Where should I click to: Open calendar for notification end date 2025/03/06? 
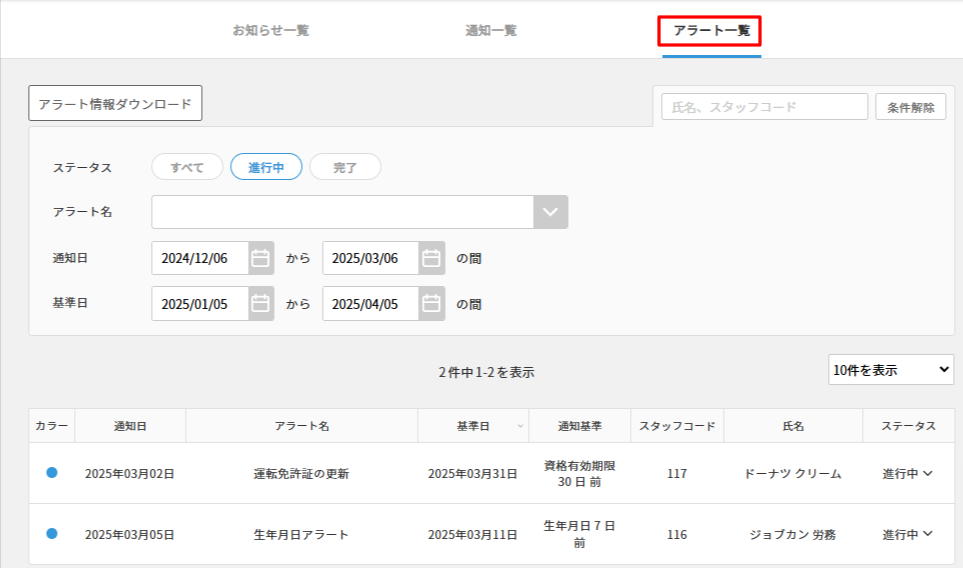[431, 258]
